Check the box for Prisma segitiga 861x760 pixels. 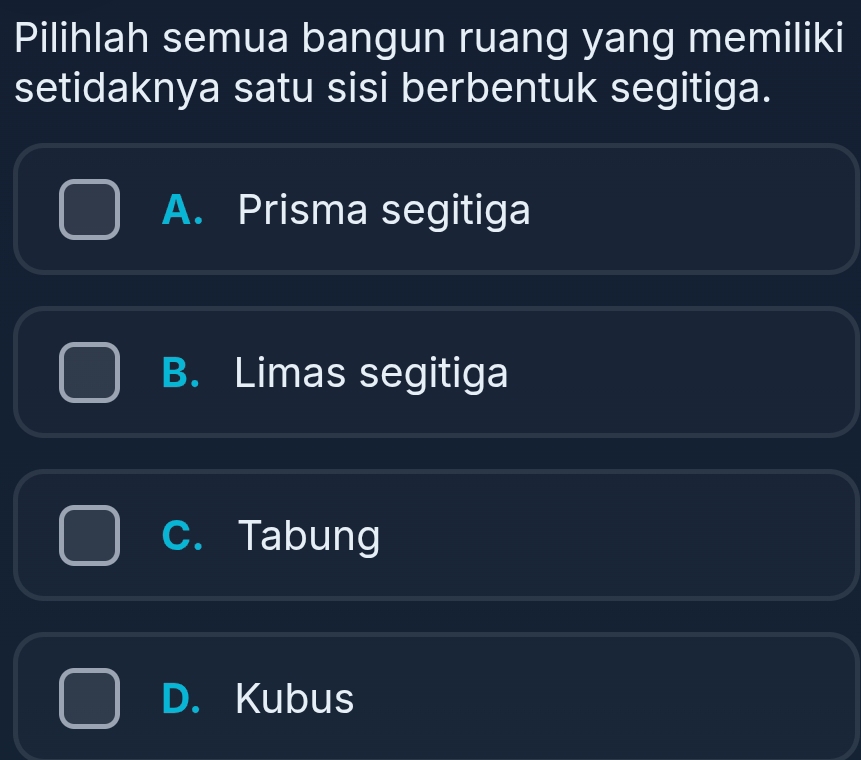89,210
